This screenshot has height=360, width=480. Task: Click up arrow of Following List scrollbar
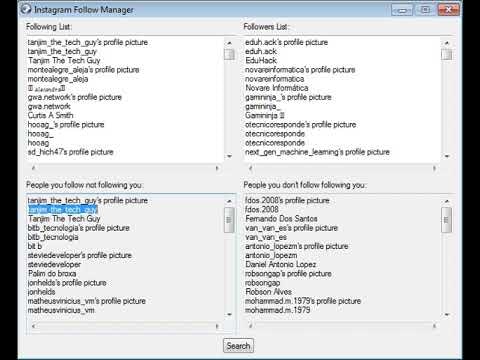(229, 43)
